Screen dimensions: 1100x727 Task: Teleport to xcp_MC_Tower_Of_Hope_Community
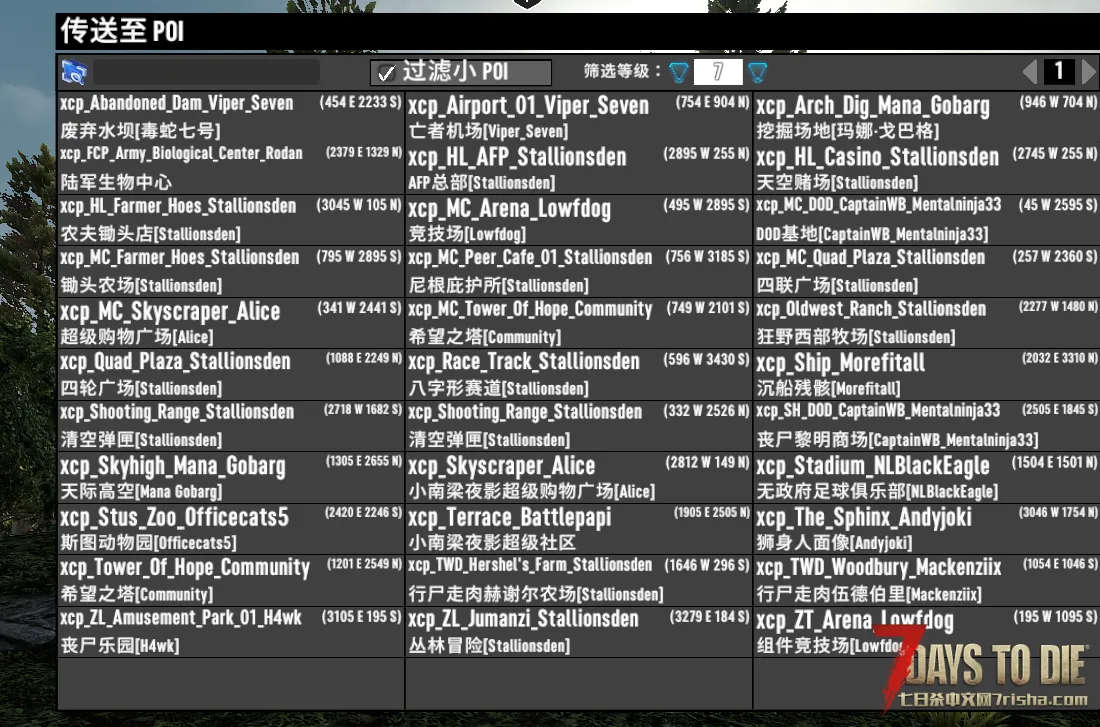click(x=579, y=324)
